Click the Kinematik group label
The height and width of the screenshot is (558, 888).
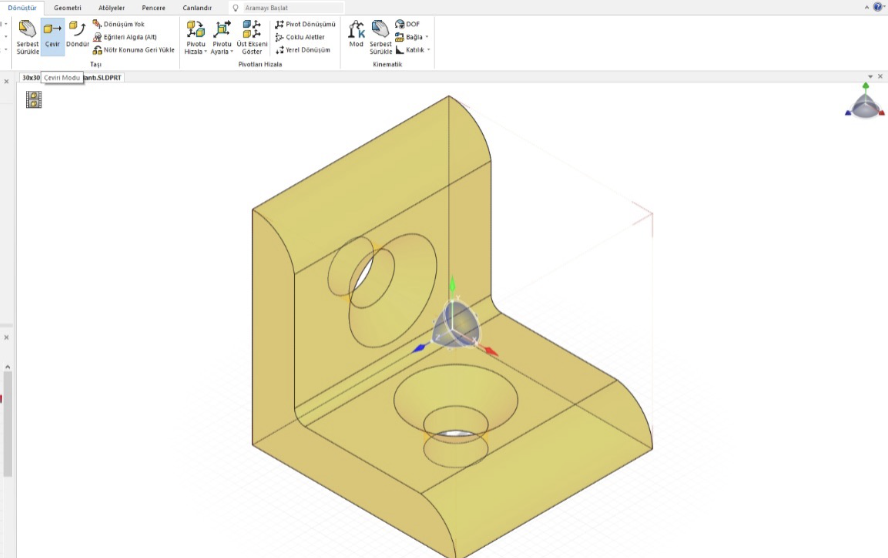387,65
